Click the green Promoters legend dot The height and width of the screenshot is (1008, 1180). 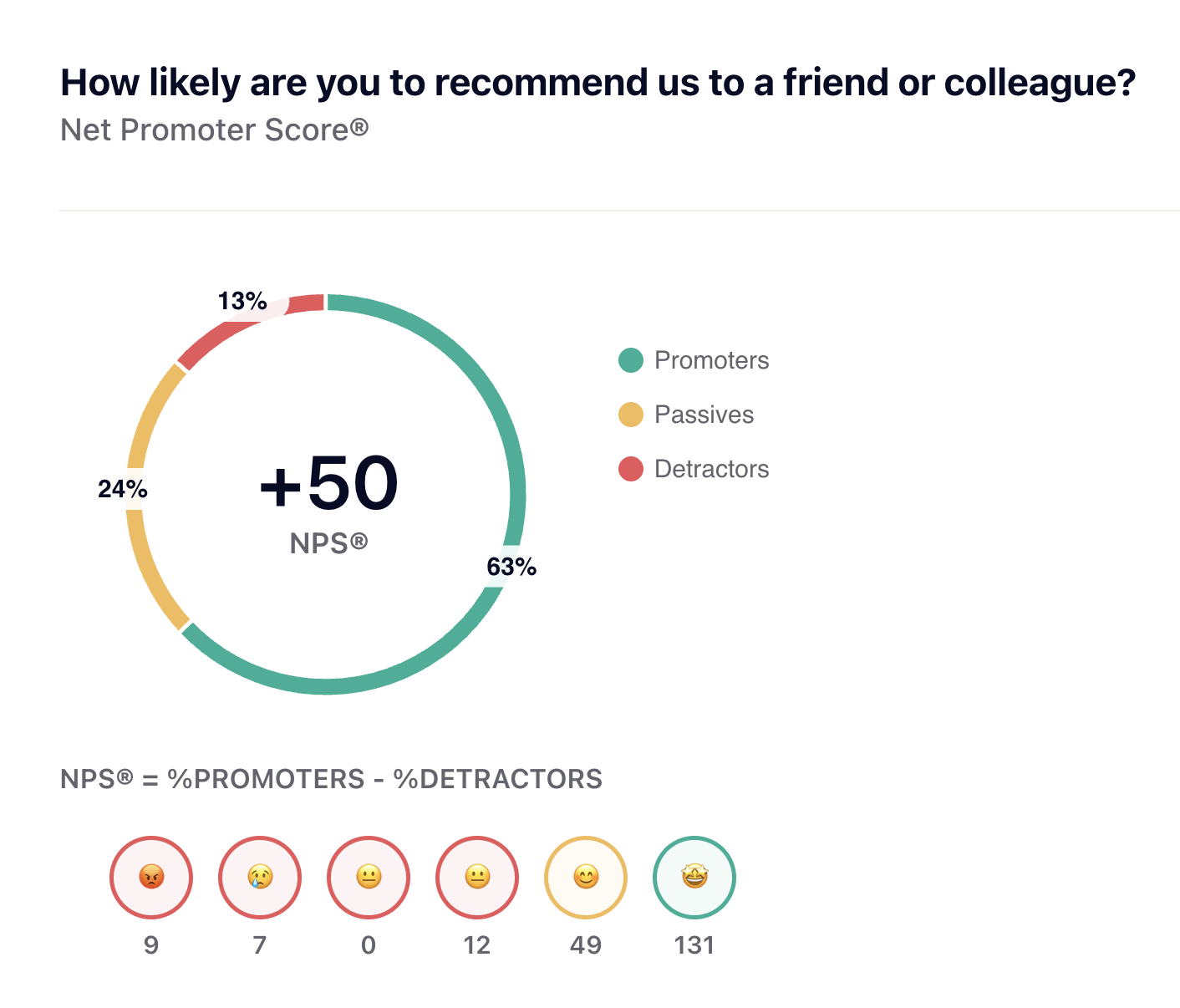click(631, 360)
